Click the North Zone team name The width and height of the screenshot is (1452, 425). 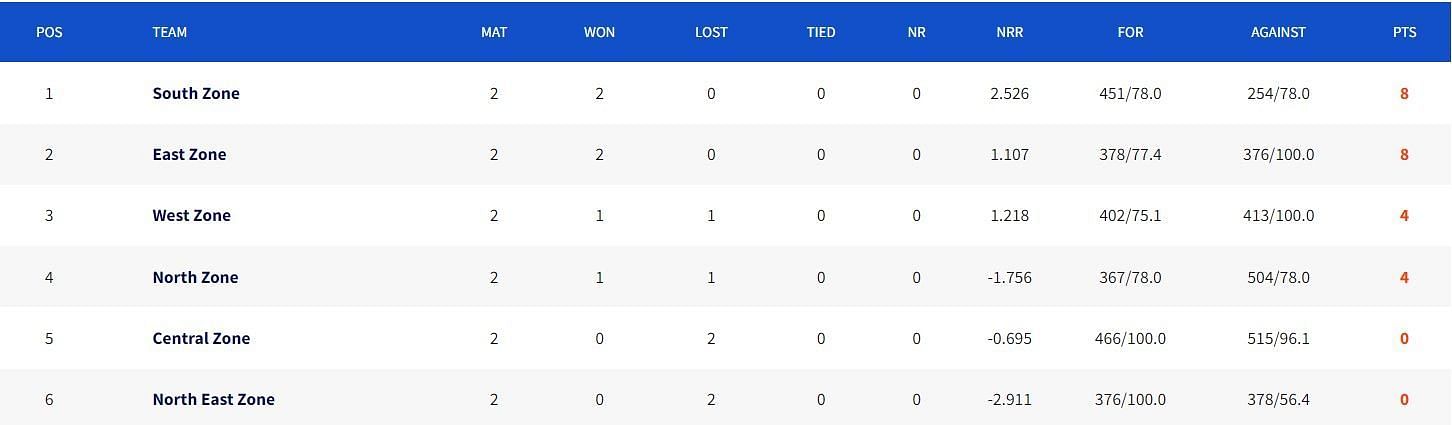pos(195,277)
